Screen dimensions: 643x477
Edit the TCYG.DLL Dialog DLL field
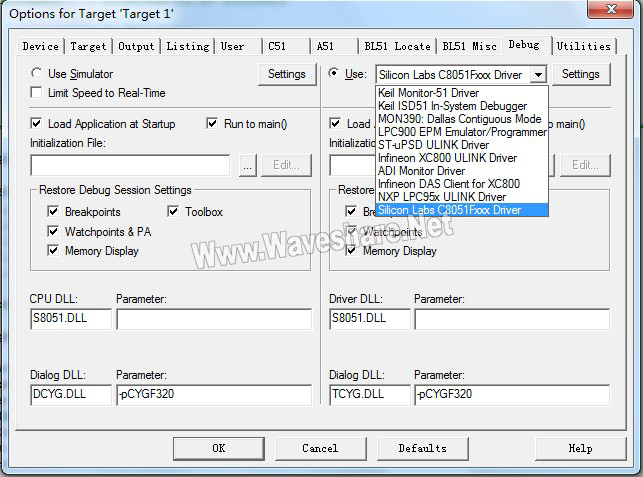pyautogui.click(x=369, y=395)
